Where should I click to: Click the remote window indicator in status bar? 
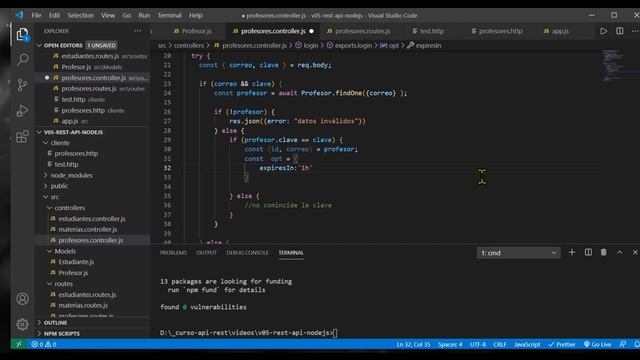[x=19, y=344]
